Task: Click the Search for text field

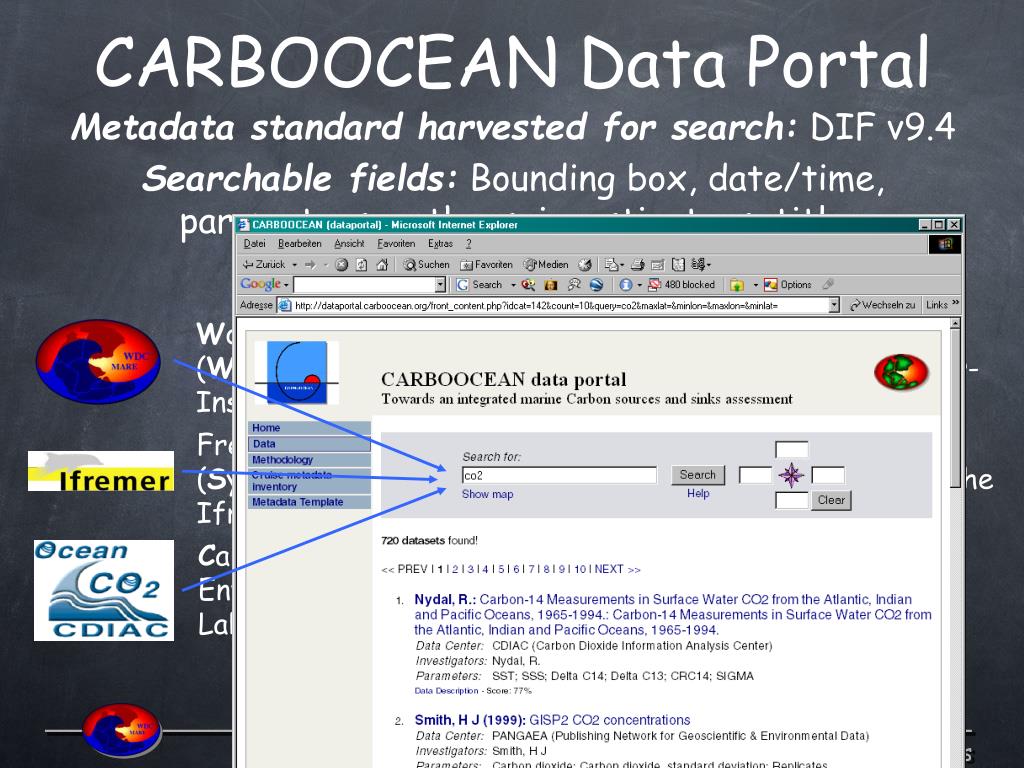Action: [x=559, y=475]
